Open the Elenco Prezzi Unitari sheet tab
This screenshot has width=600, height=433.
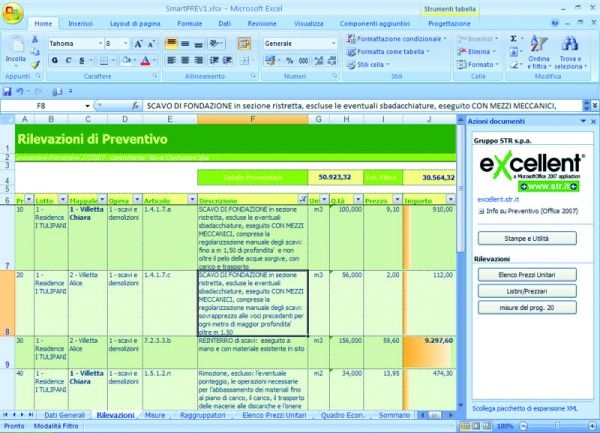[272, 413]
